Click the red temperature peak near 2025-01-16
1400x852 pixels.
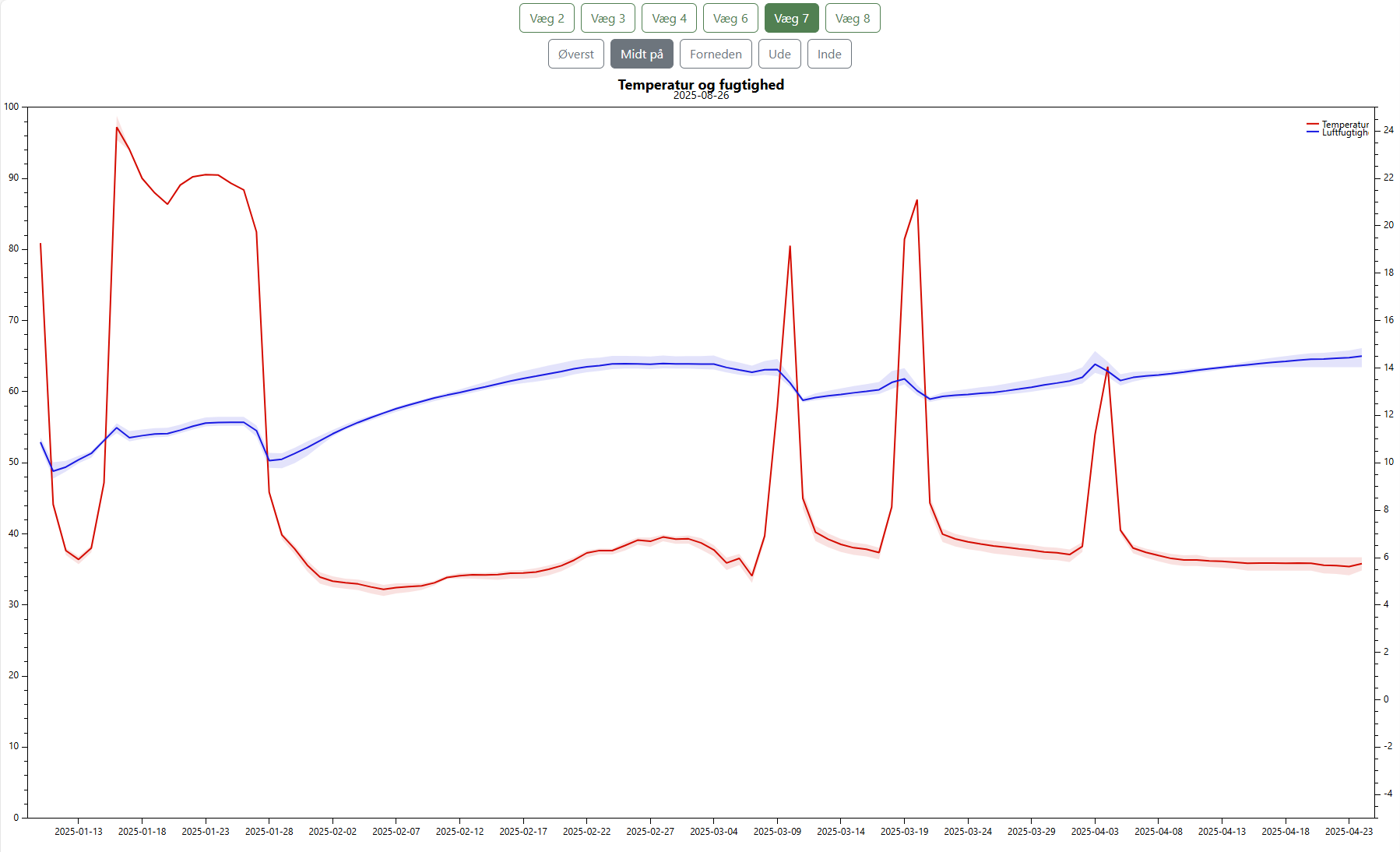[117, 127]
